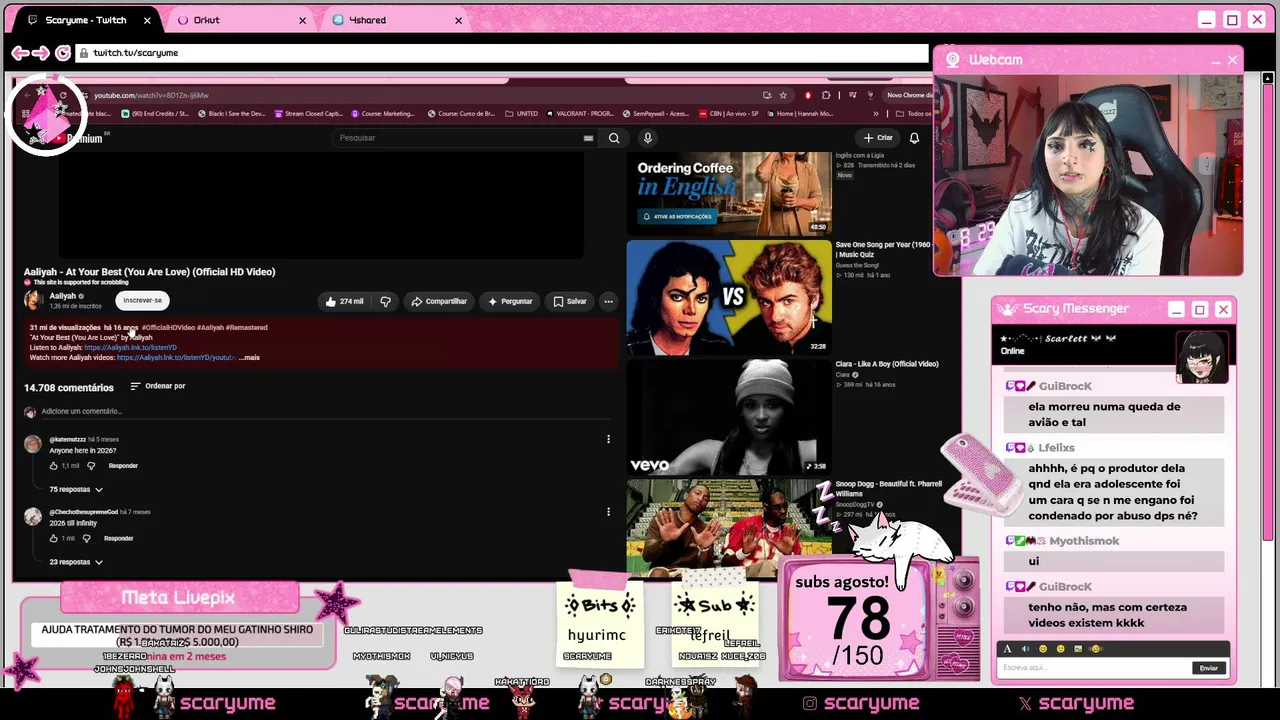Click the Aaliyah channel avatar
This screenshot has width=1280, height=720.
(34, 300)
